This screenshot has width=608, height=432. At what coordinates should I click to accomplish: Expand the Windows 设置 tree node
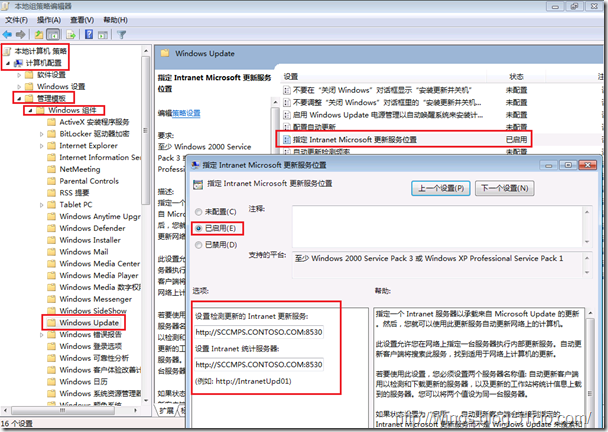19,86
